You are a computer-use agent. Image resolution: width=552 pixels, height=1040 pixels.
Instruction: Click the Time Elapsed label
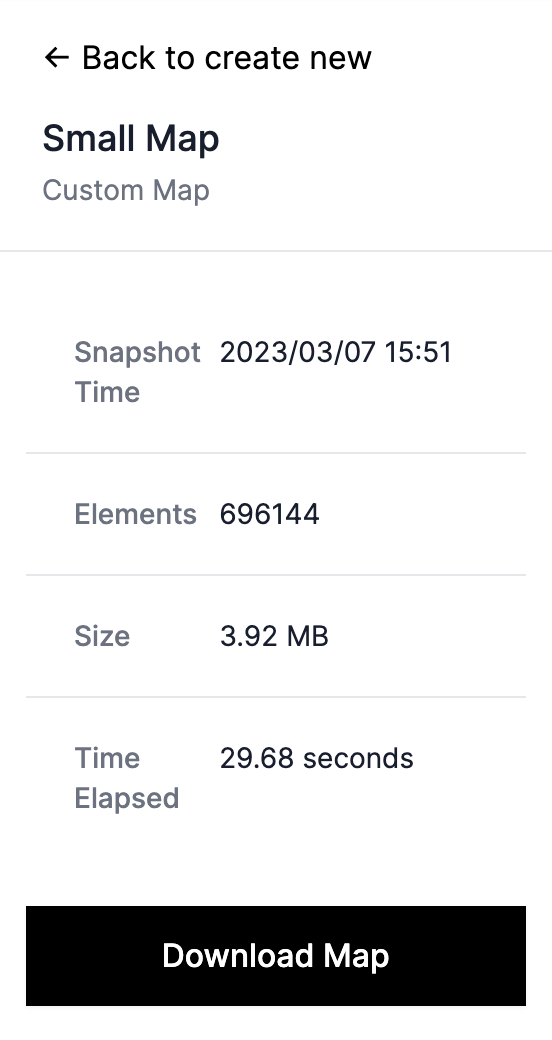[127, 778]
